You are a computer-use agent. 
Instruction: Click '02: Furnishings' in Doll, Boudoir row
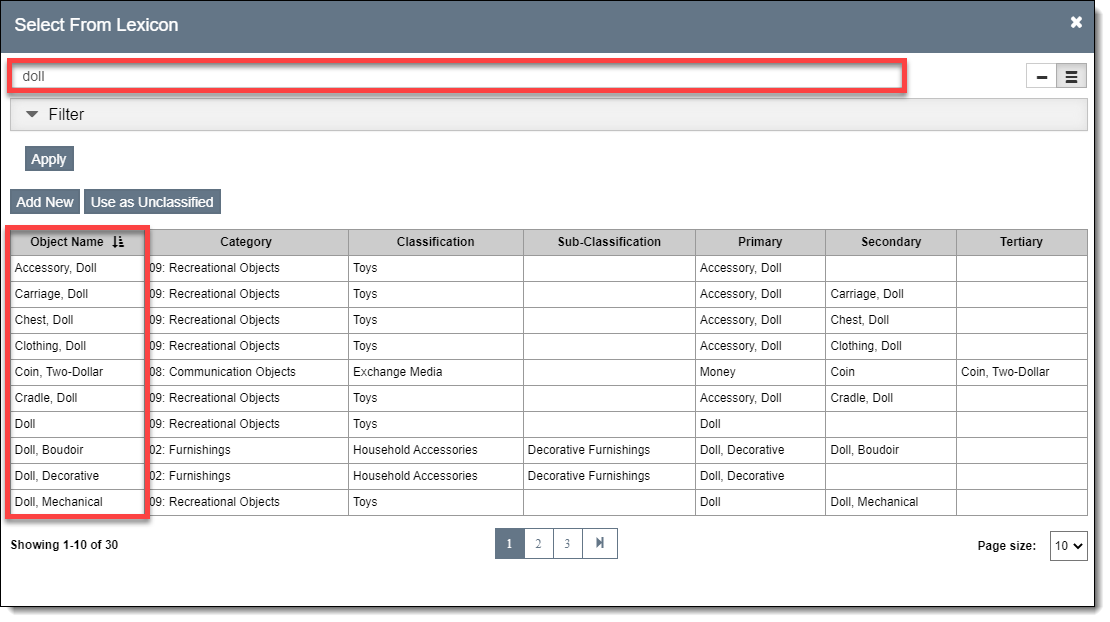[x=190, y=450]
